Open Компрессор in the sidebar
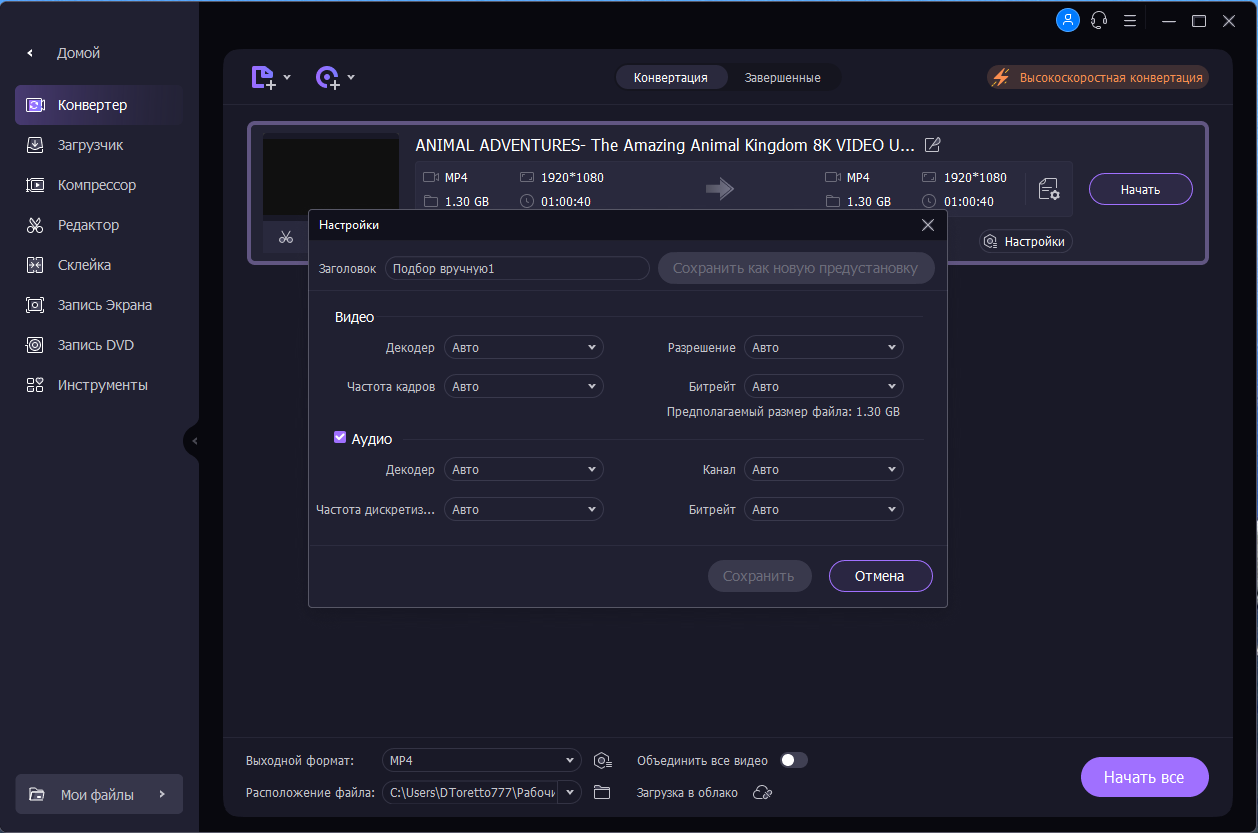1258x833 pixels. tap(97, 185)
